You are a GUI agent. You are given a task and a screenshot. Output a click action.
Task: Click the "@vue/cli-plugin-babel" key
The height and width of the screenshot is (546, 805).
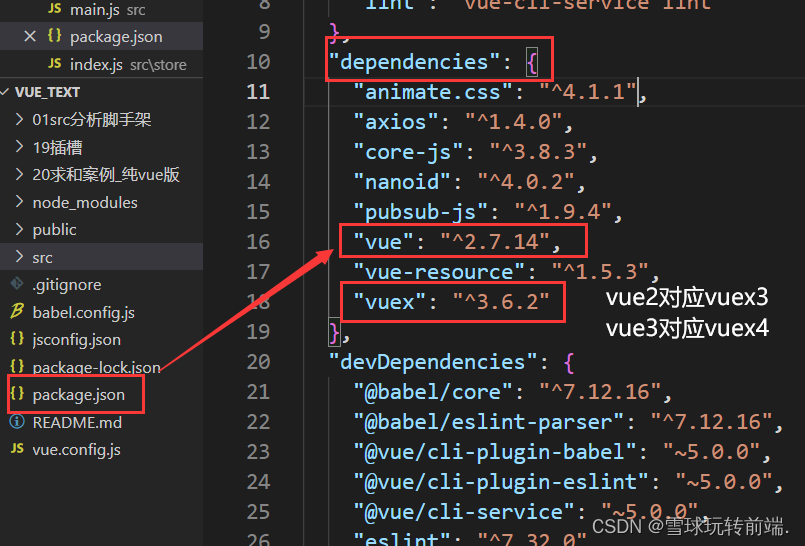point(495,452)
